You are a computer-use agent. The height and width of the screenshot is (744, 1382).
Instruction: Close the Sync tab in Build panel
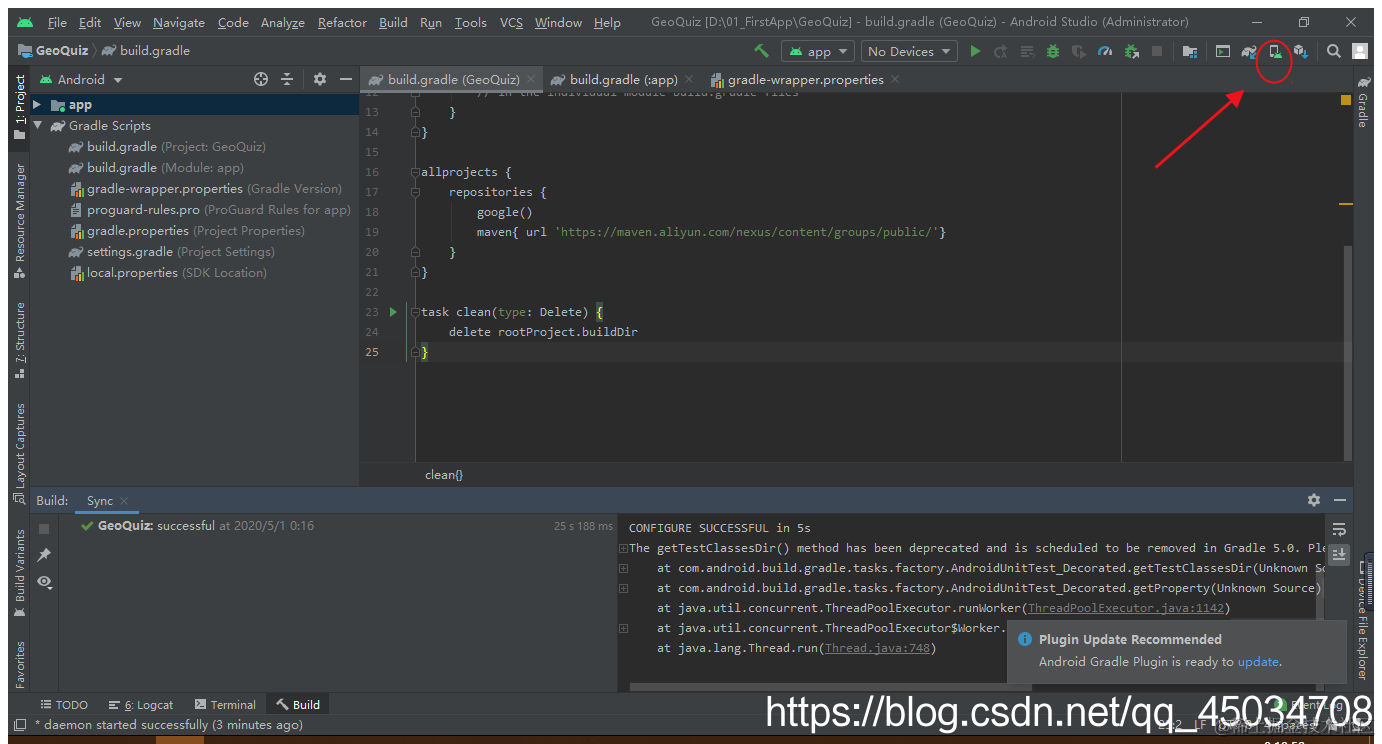[x=123, y=501]
